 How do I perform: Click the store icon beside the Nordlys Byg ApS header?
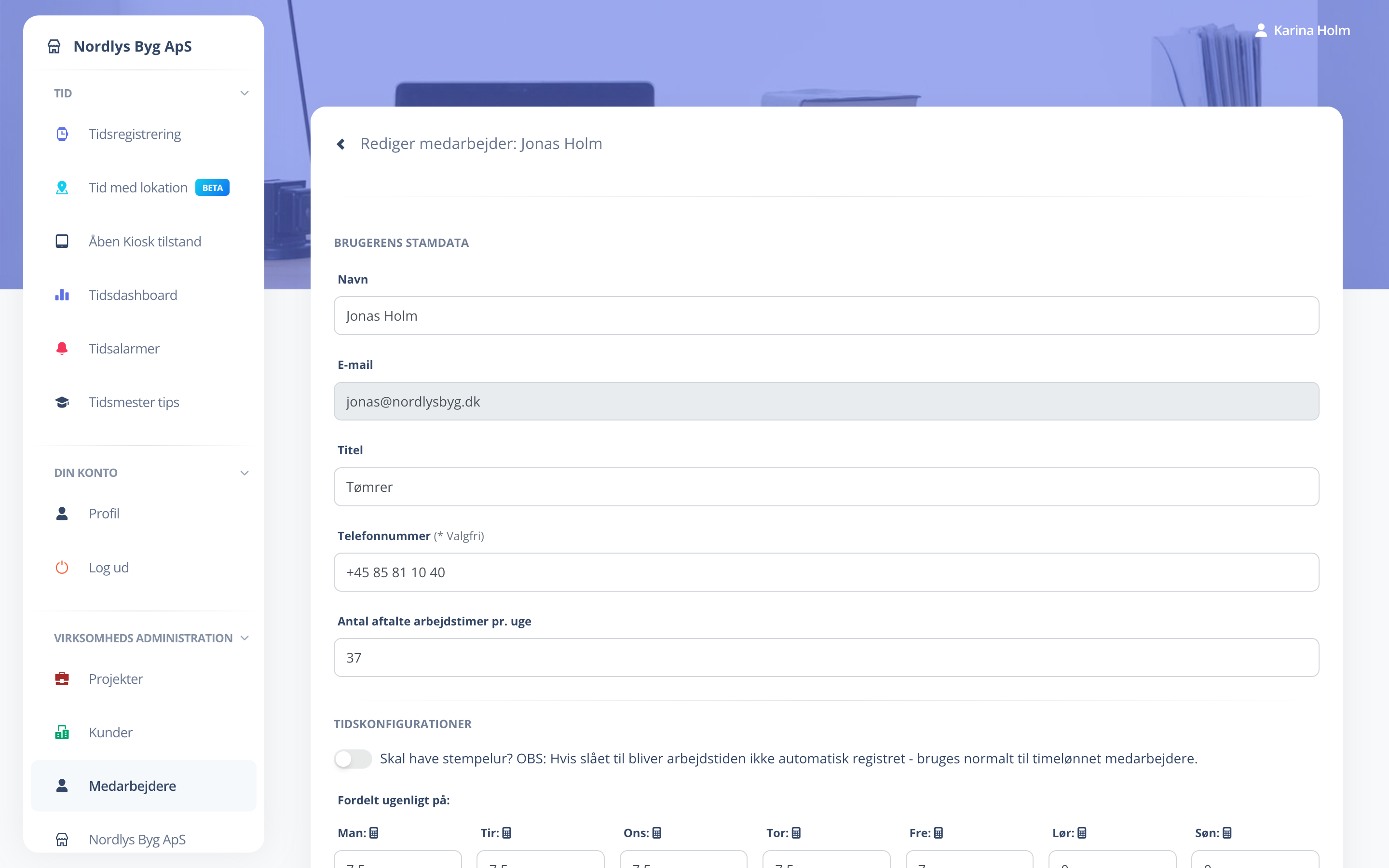tap(54, 46)
